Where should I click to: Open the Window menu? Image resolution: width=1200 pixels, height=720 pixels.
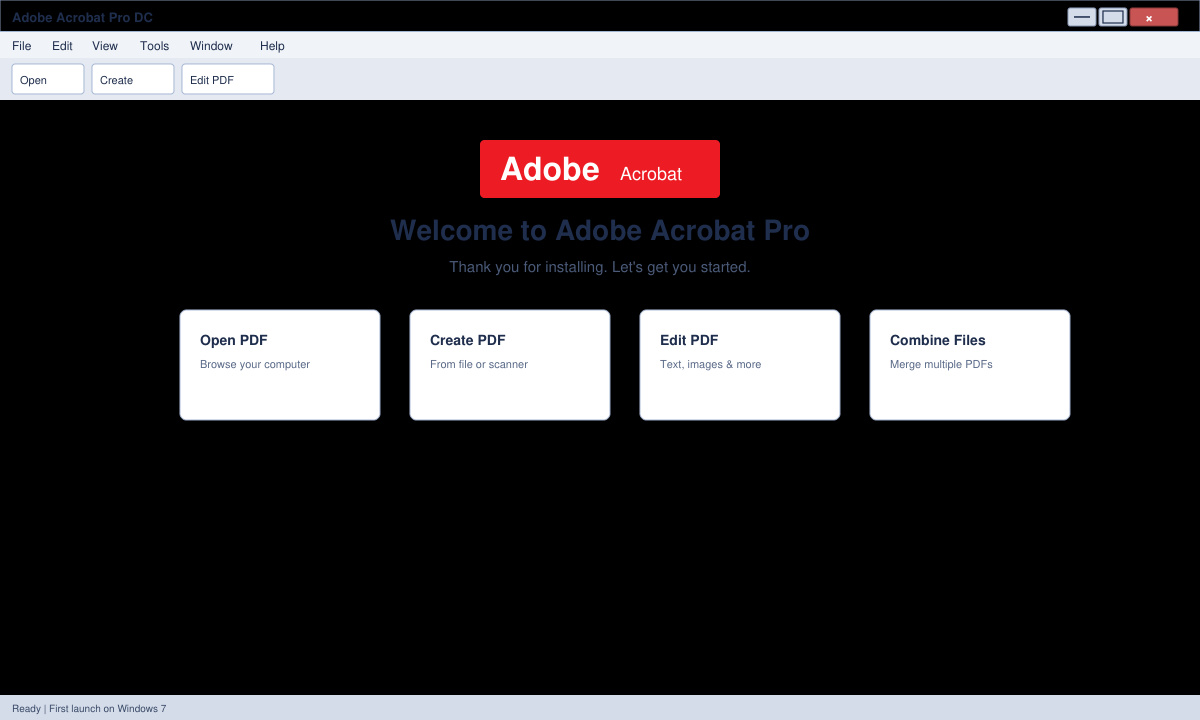[211, 46]
